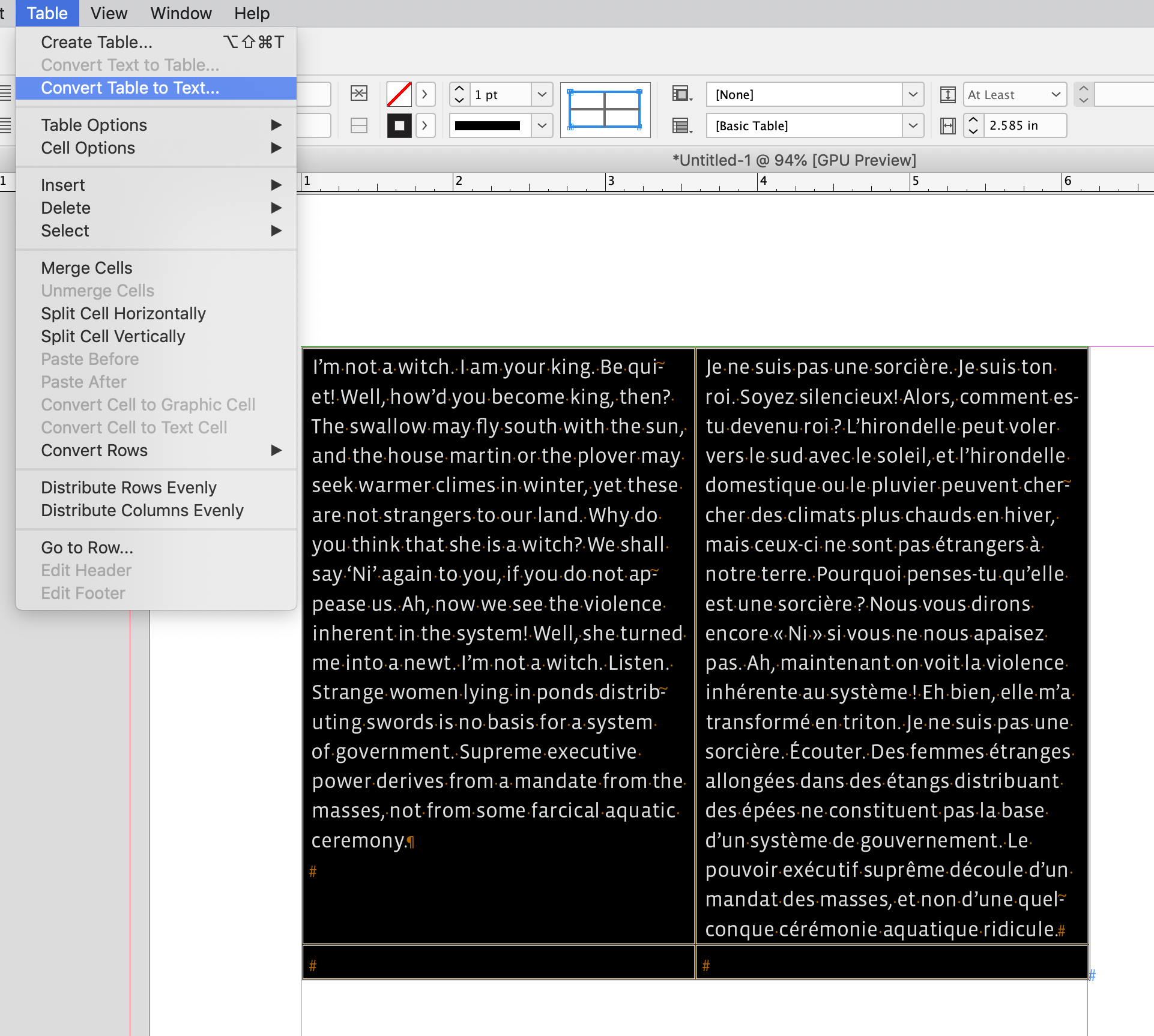Click the Merge Cells icon in the control panel

pos(359,94)
